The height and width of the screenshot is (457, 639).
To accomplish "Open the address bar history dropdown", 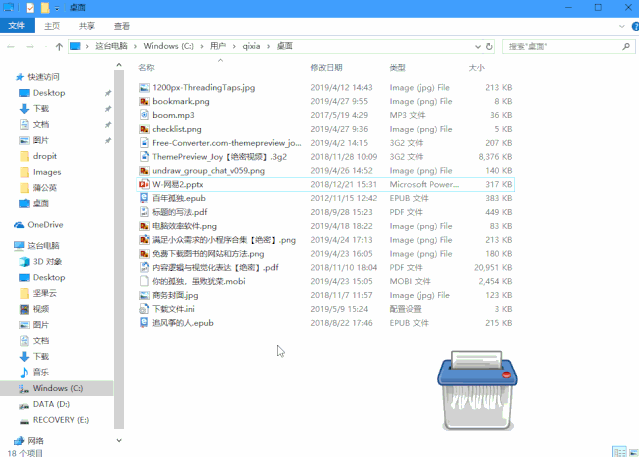I will coord(473,46).
